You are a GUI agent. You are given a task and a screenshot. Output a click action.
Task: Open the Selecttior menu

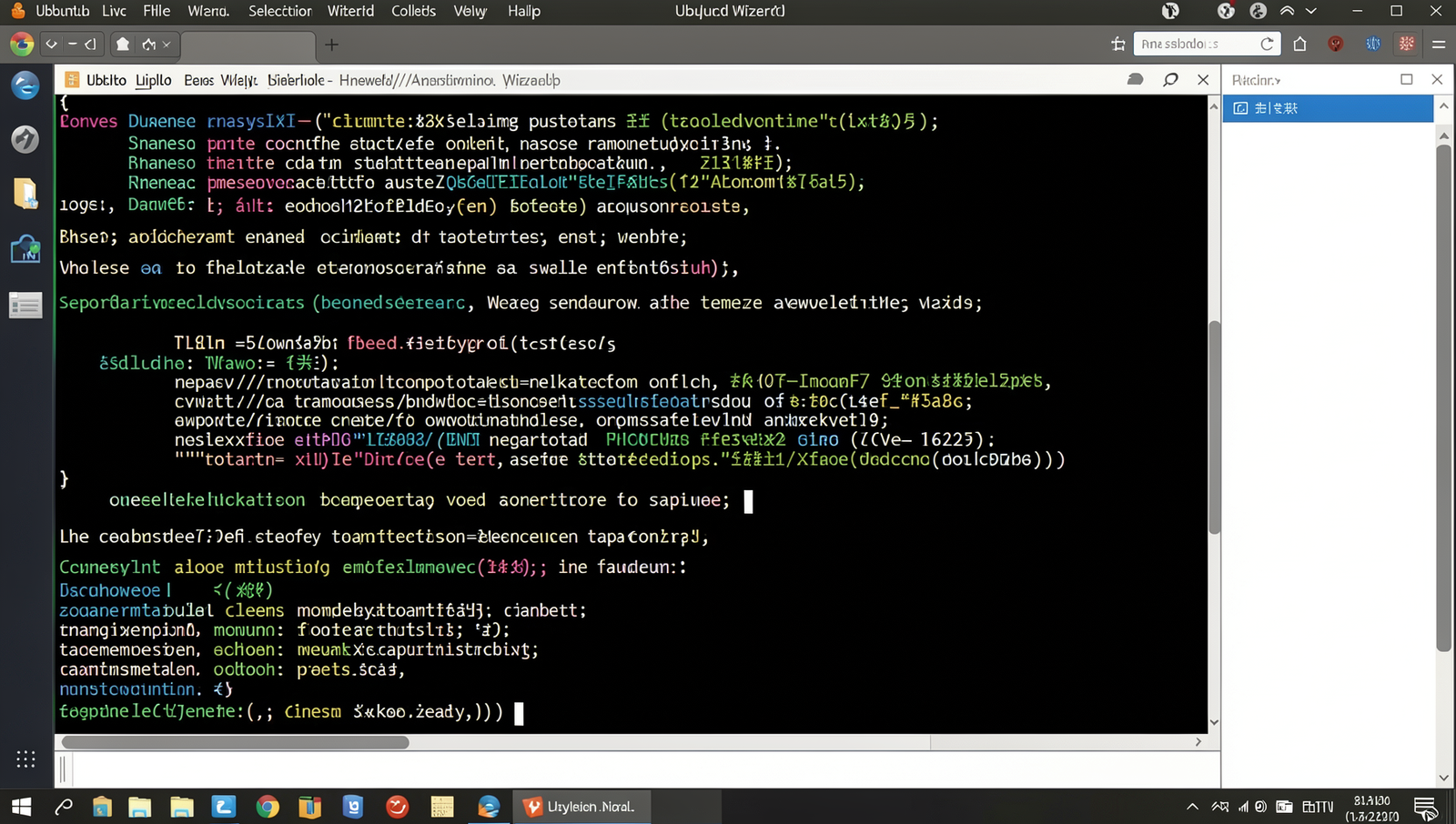pyautogui.click(x=280, y=11)
